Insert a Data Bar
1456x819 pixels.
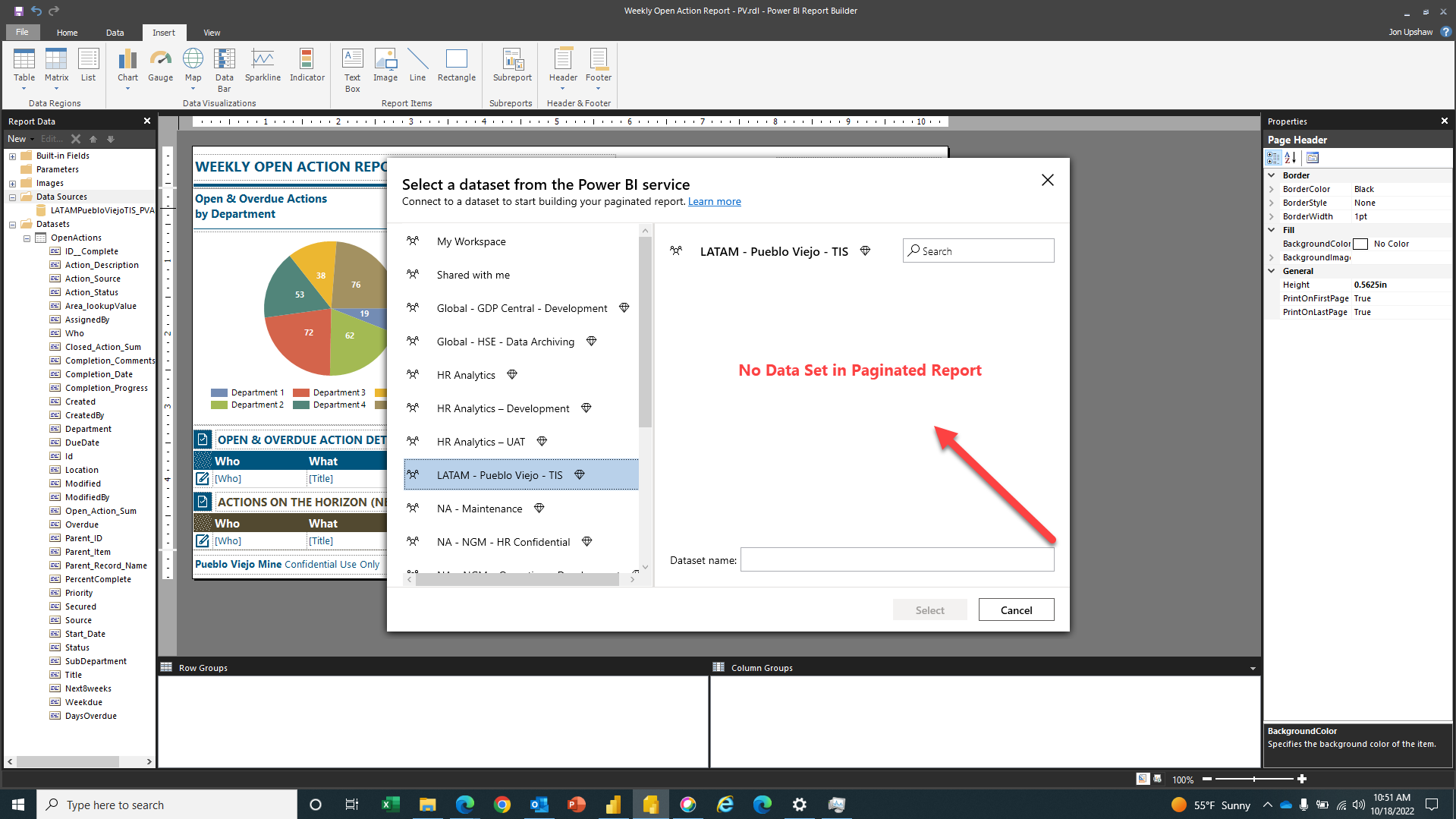click(x=224, y=70)
